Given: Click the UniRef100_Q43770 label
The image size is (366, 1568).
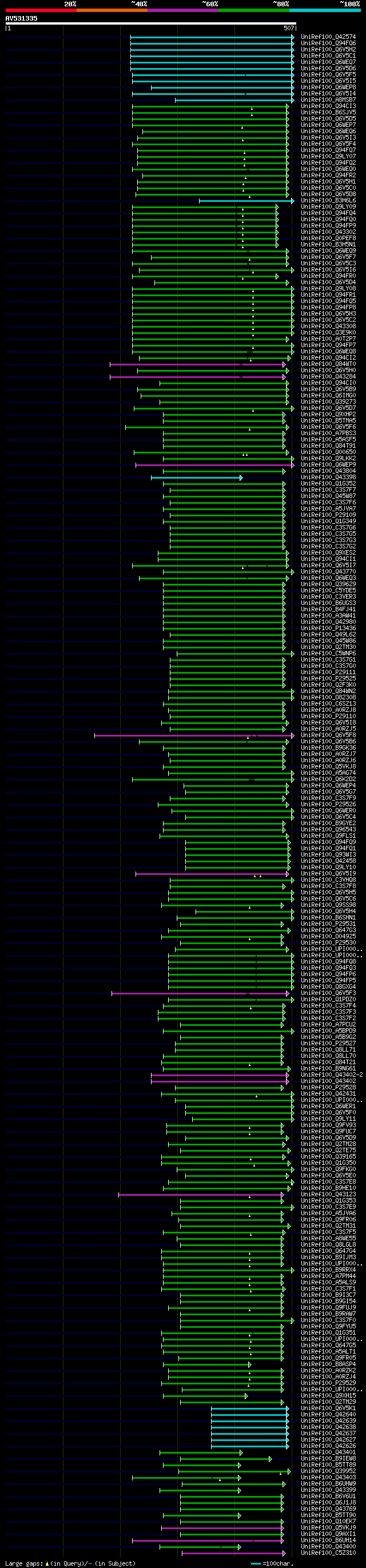Looking at the screenshot, I should tap(328, 572).
